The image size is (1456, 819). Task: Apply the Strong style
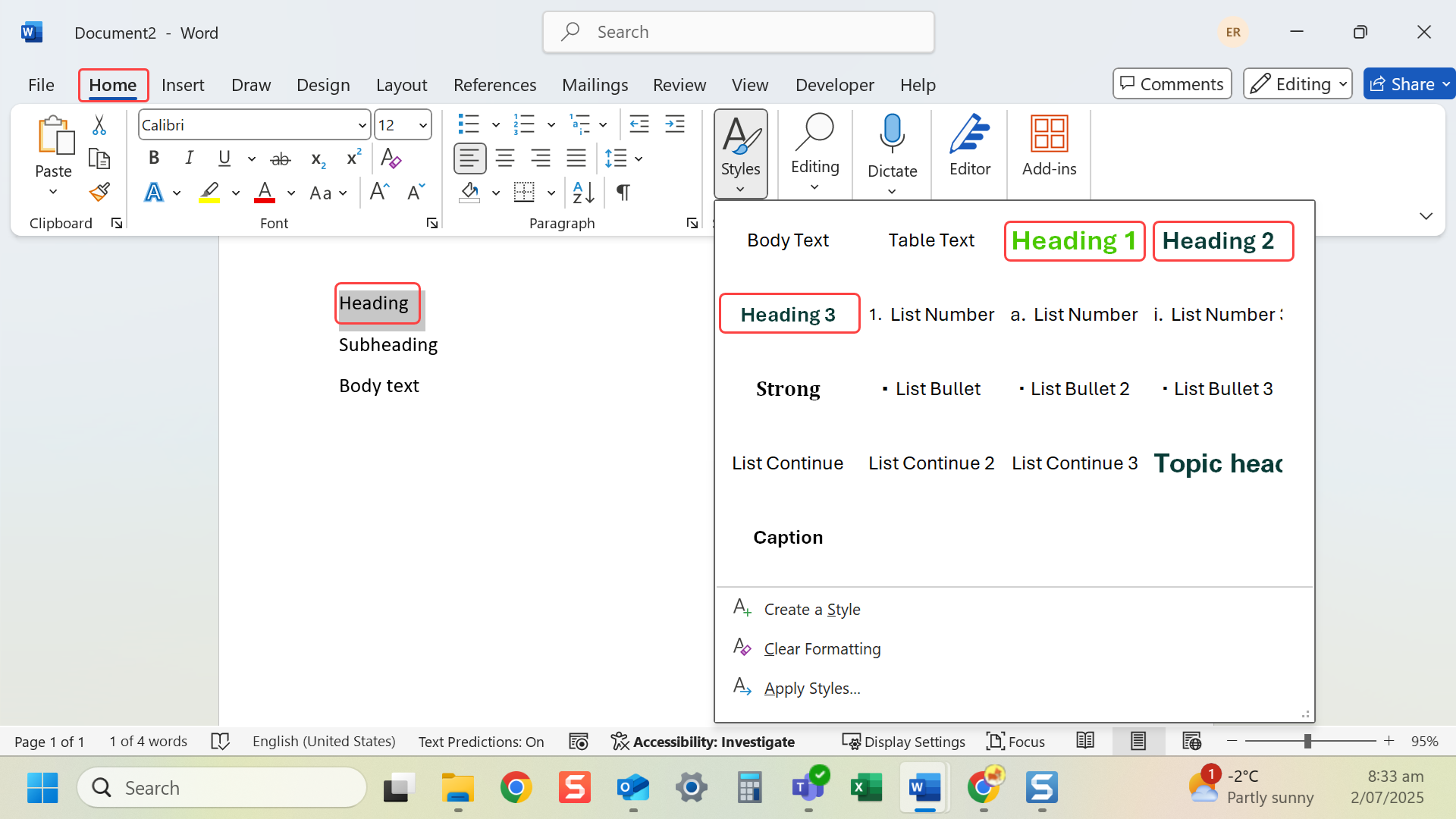[788, 389]
